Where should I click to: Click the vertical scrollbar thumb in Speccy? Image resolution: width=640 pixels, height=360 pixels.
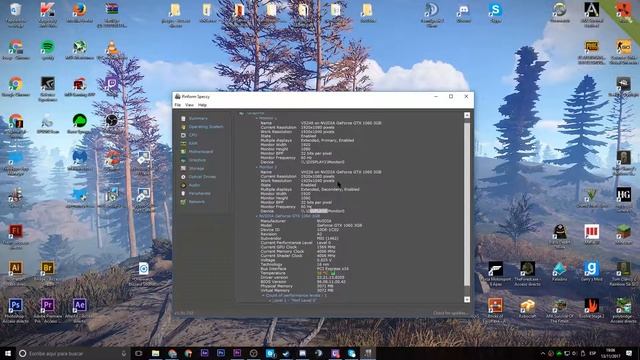(467, 204)
